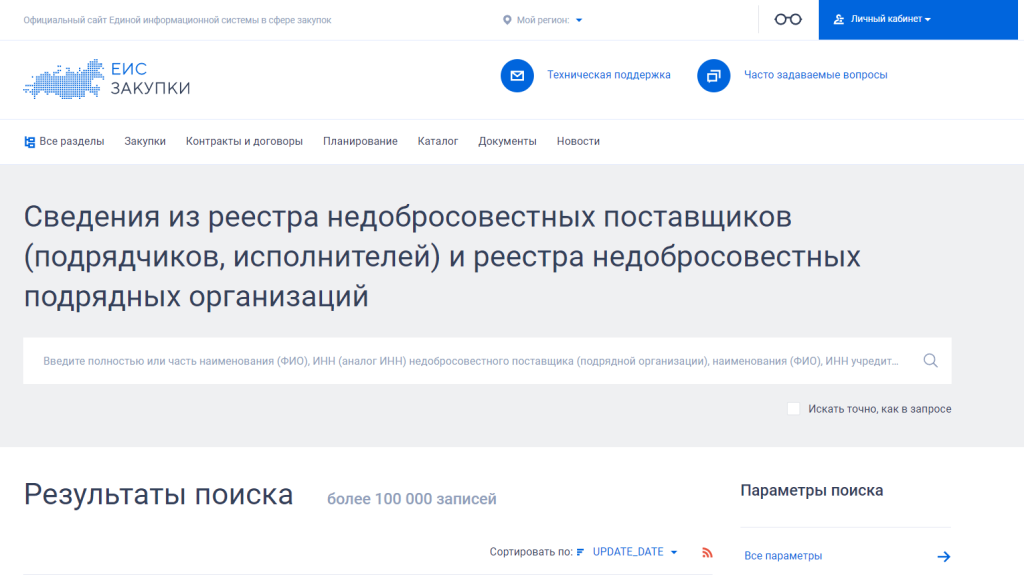
Task: Click the location pin icon near Мой регион
Action: point(509,18)
